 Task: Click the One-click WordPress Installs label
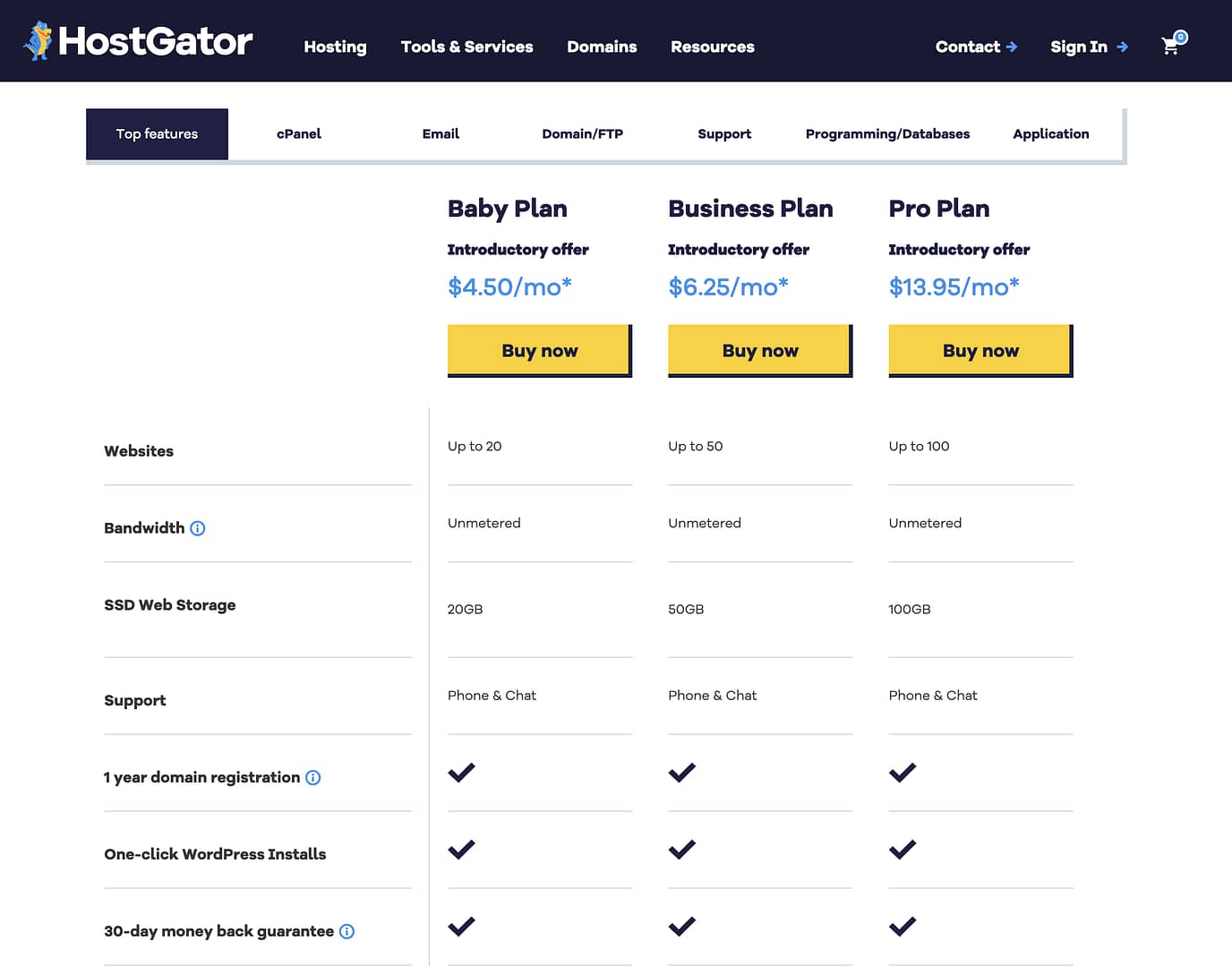[215, 854]
